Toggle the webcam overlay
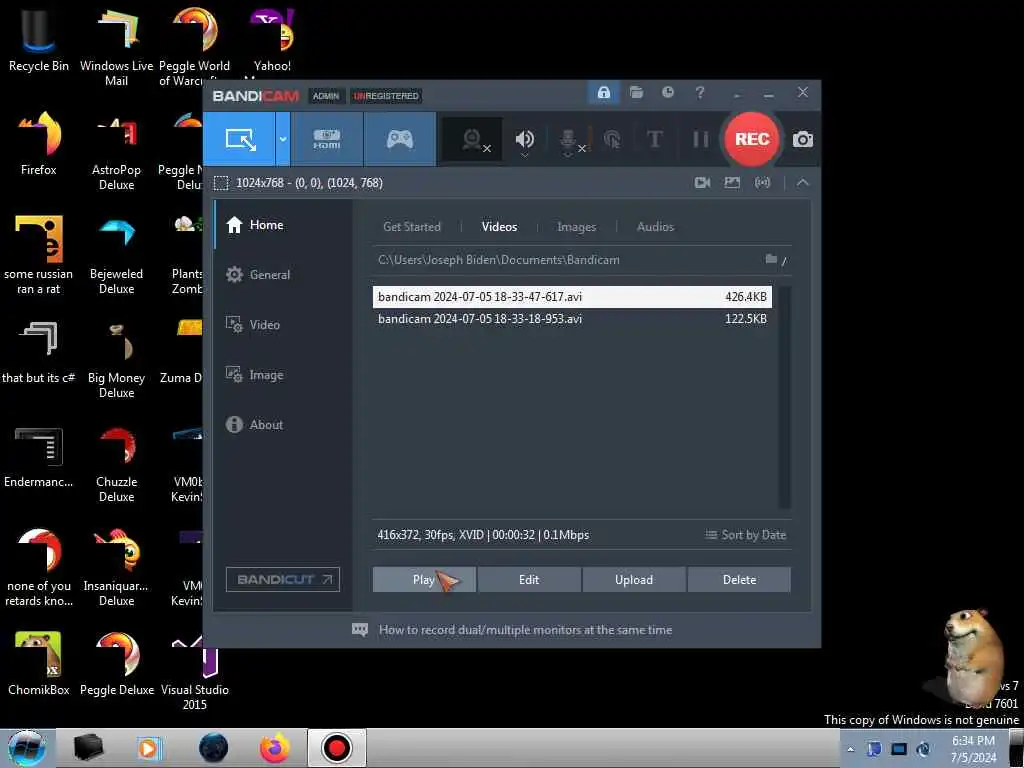 point(473,139)
